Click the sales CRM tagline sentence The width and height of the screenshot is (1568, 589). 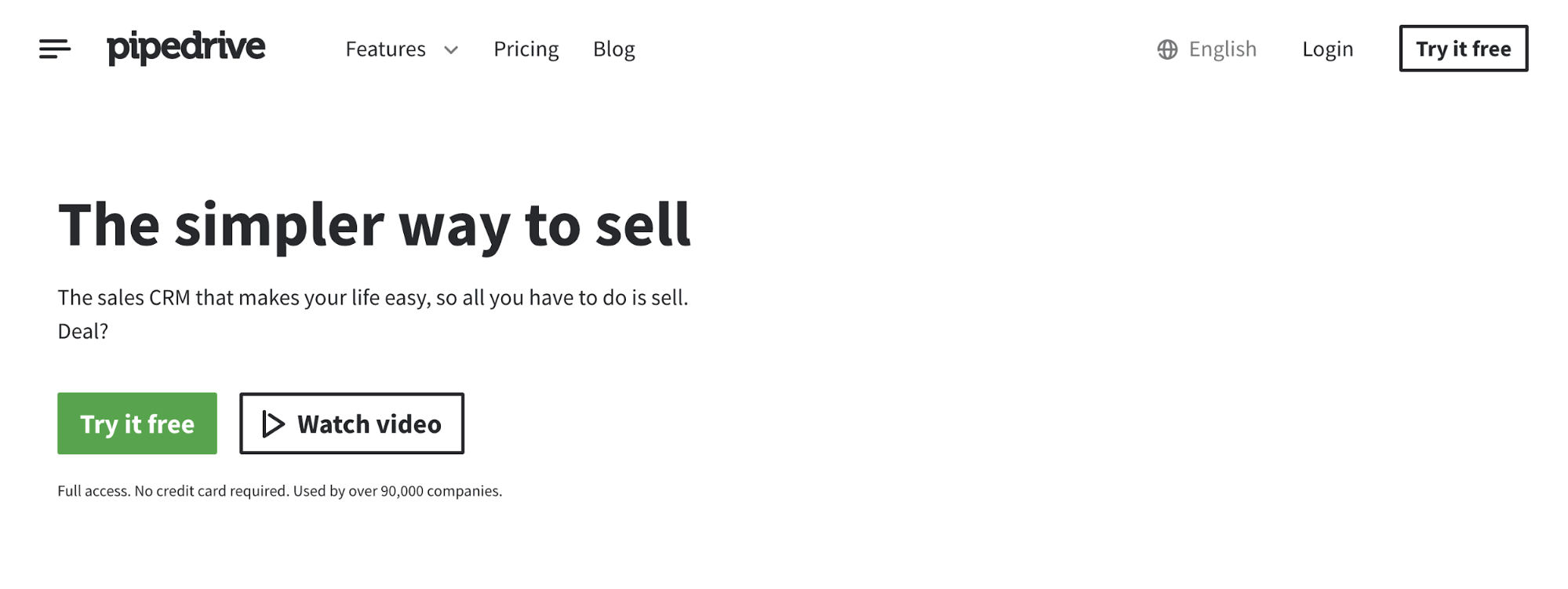373,298
